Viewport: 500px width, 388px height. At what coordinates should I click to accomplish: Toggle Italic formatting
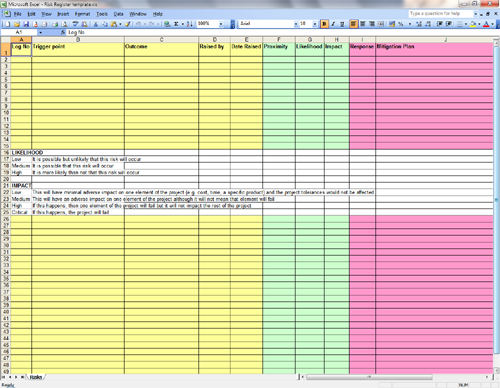(333, 24)
